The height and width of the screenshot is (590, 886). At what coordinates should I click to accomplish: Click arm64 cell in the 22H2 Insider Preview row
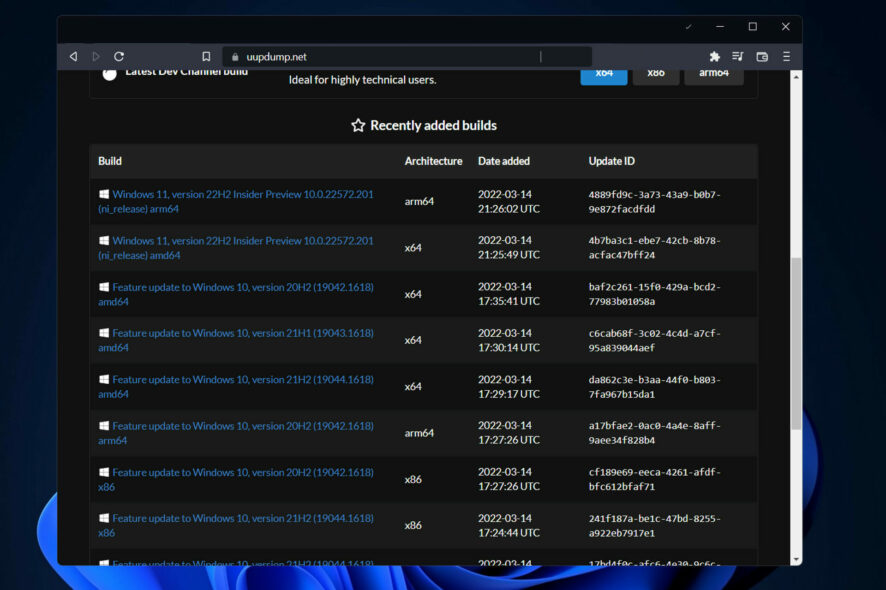pos(419,202)
